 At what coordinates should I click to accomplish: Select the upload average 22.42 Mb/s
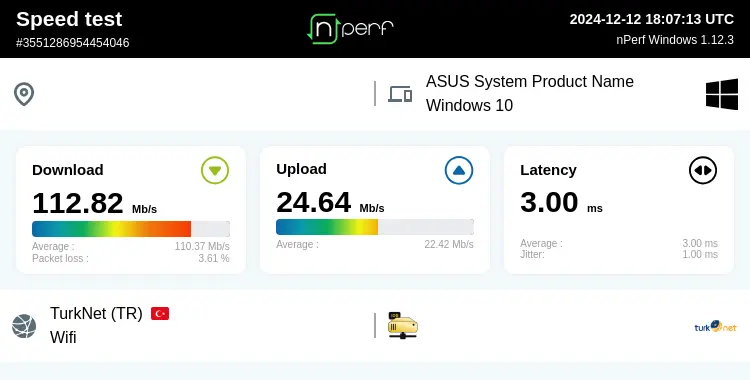449,244
